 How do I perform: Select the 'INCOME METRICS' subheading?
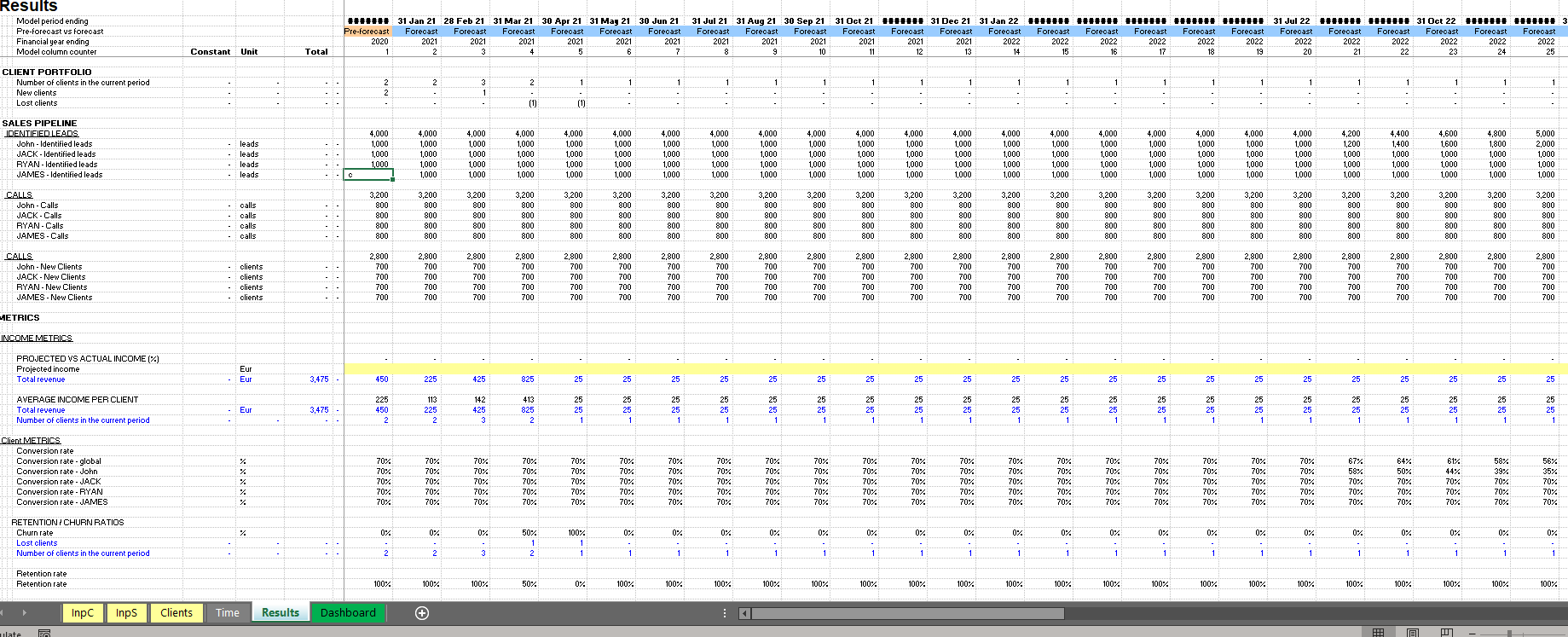click(x=37, y=339)
